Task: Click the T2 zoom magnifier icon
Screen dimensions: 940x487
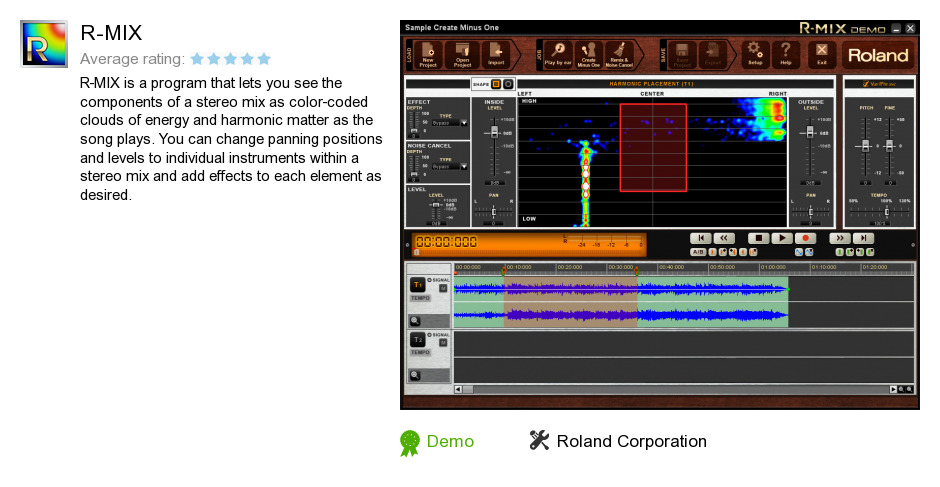Action: (414, 375)
